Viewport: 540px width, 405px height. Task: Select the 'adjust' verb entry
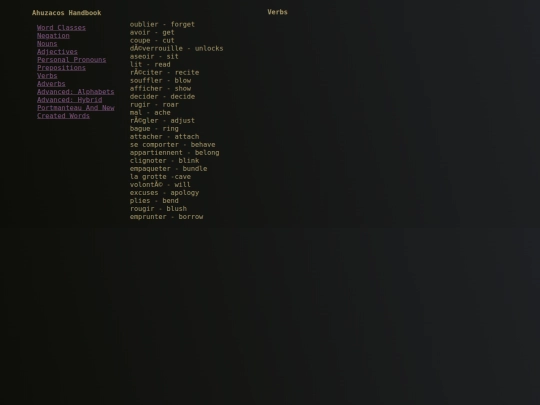tap(162, 121)
